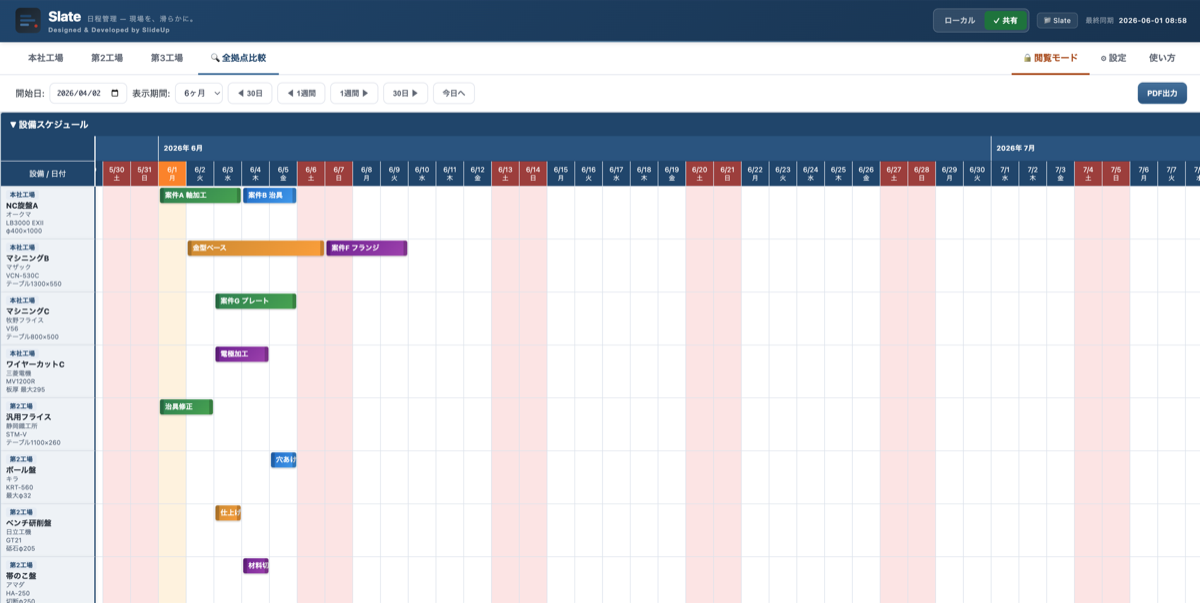Screen dimensions: 1200x603
Task: Open 設定 via the gear icon
Action: tap(1103, 58)
